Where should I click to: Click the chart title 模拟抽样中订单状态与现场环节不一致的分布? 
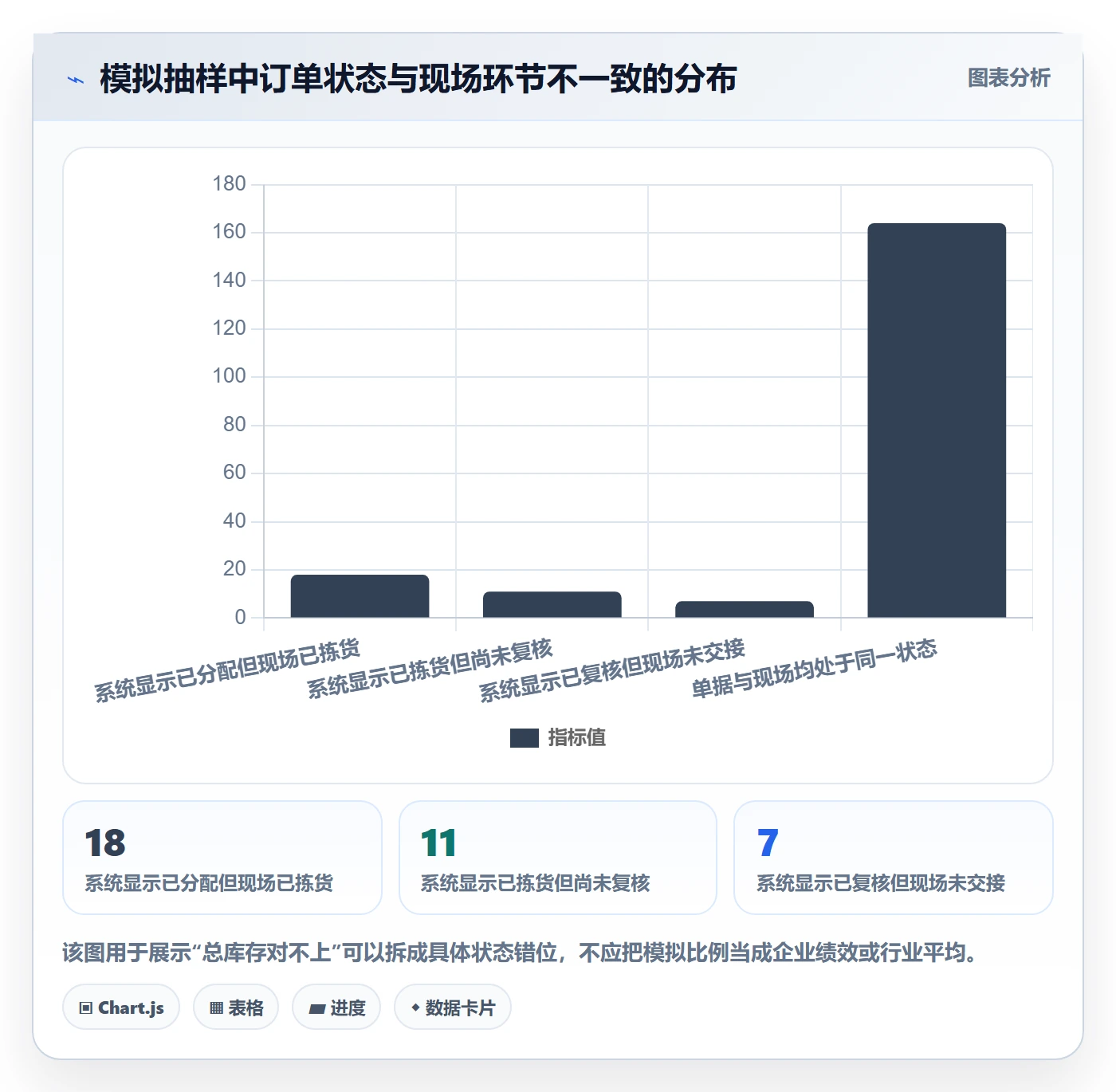tap(418, 79)
